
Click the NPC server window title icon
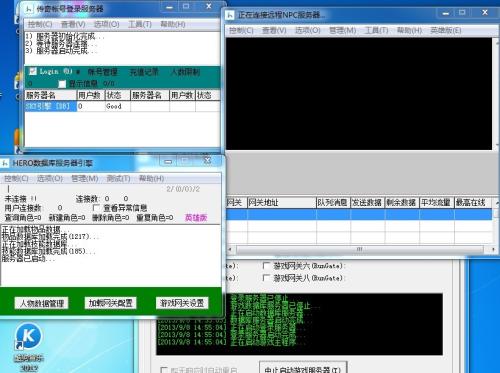click(230, 15)
